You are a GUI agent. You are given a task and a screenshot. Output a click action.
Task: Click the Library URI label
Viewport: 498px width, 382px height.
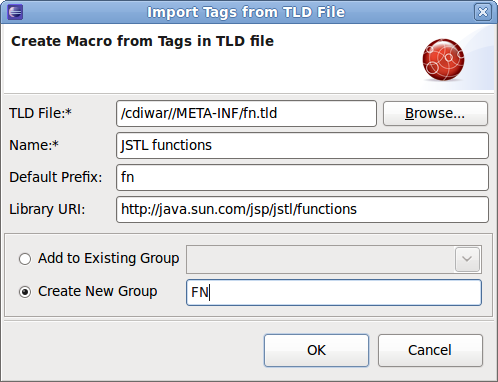pos(47,209)
